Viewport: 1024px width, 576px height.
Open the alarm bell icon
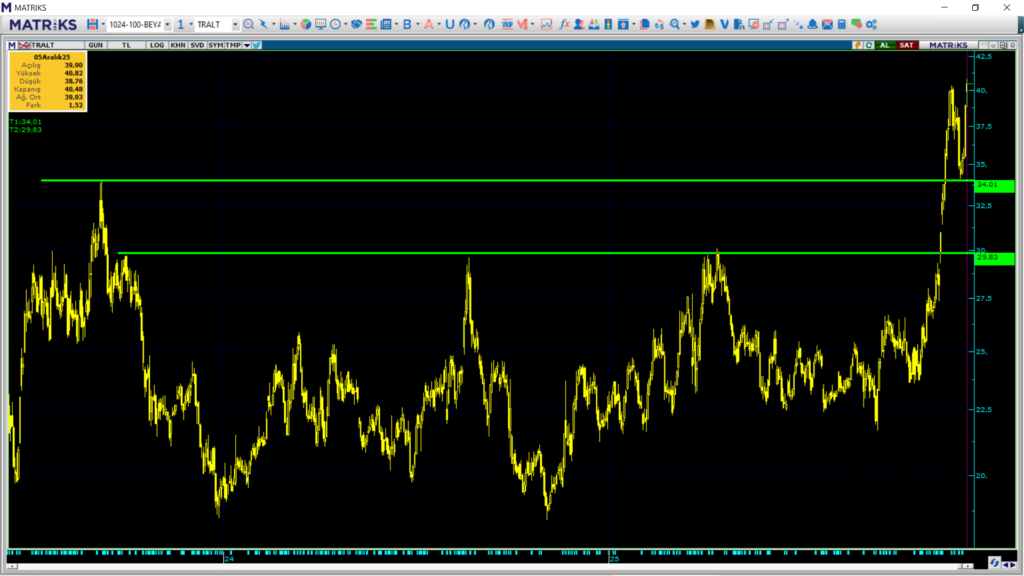click(x=813, y=24)
